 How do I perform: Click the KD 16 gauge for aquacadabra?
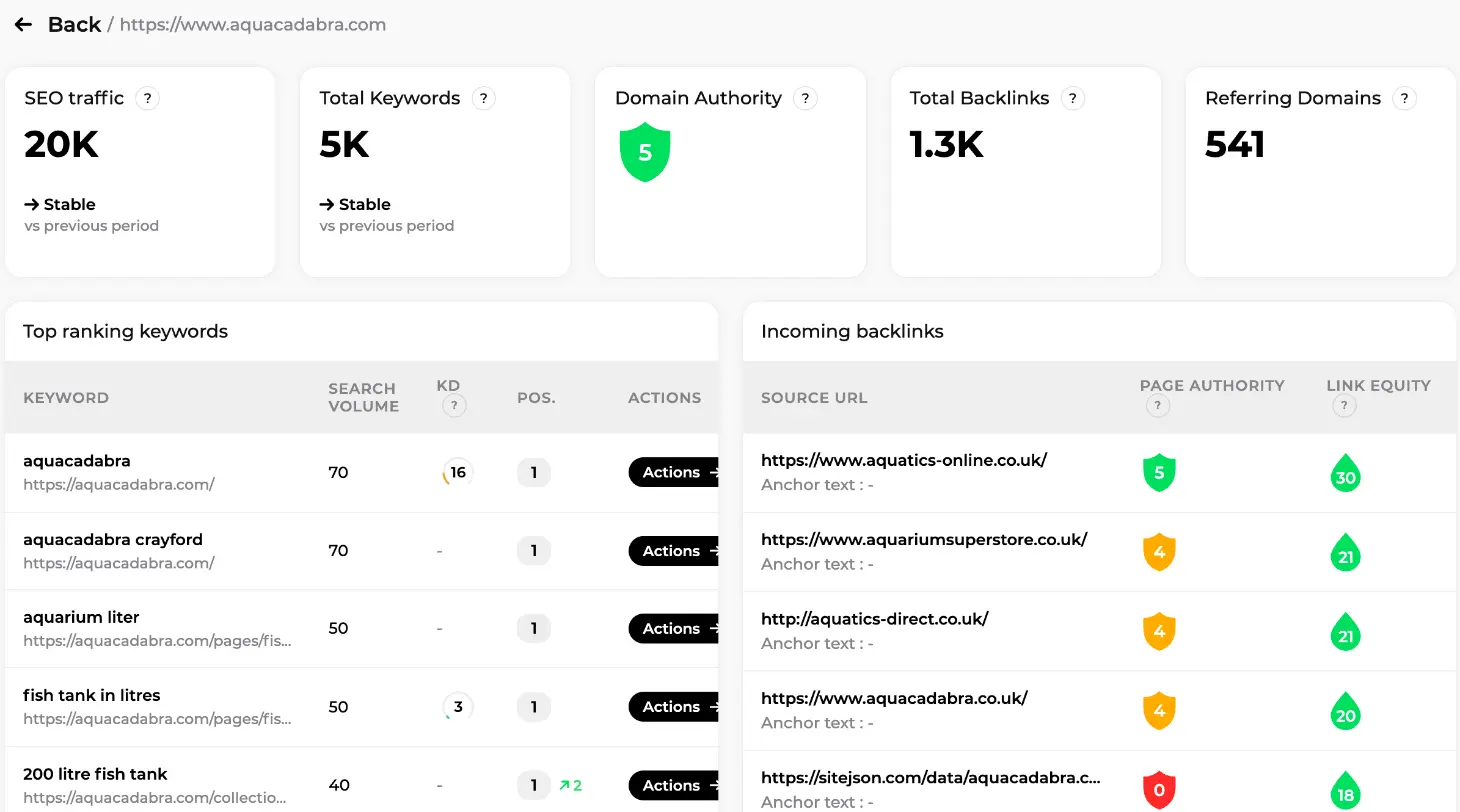457,472
